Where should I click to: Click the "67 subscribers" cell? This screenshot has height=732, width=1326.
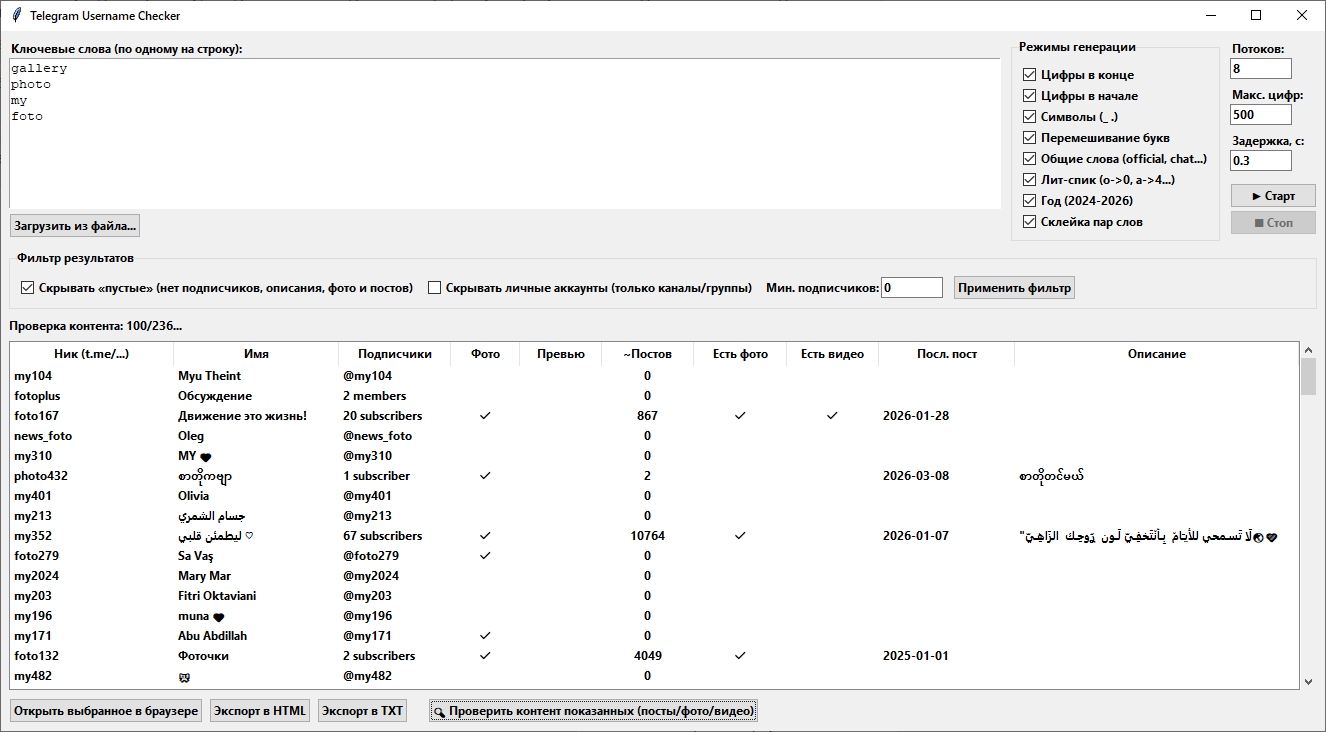tap(382, 536)
